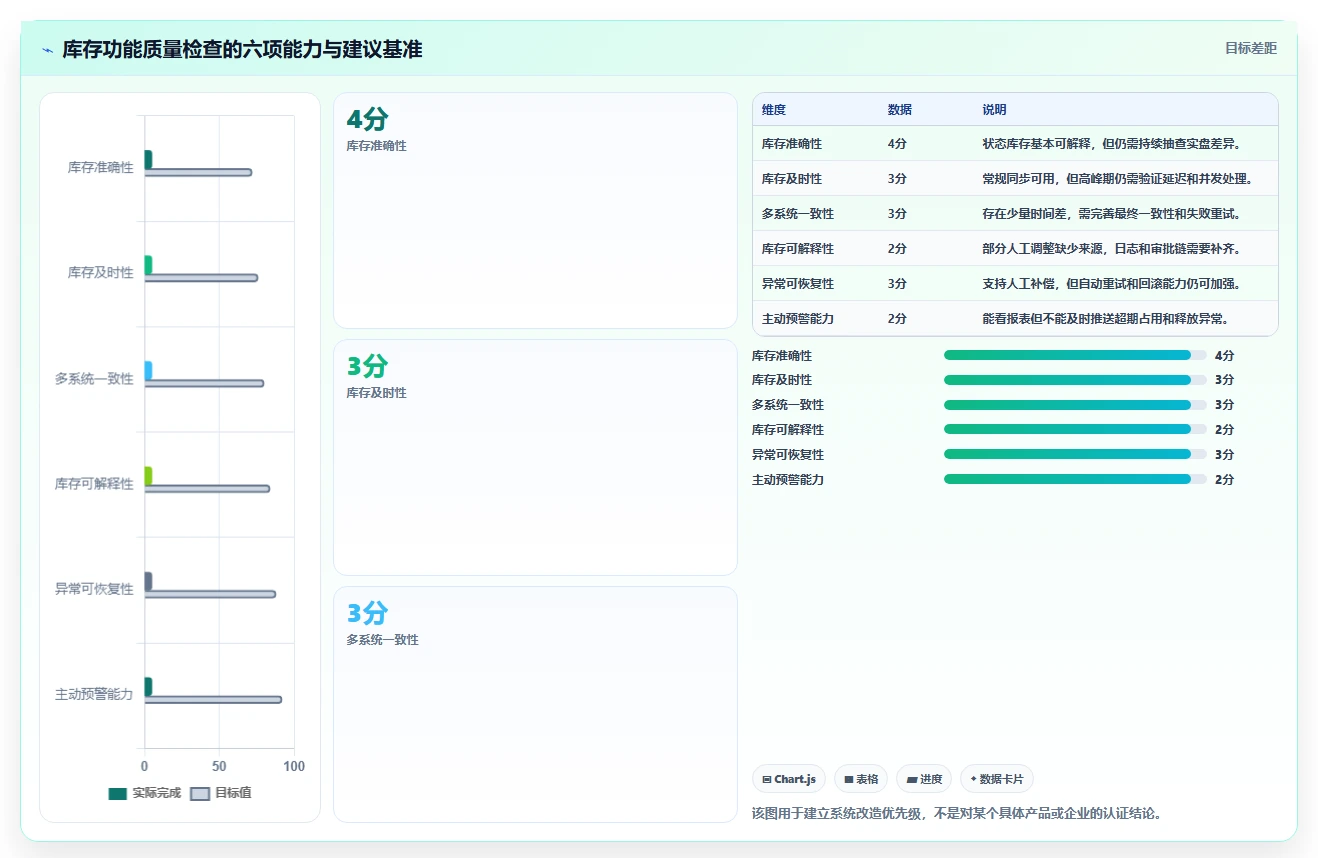Select the 表格 tag
This screenshot has height=858, width=1318.
(x=861, y=779)
